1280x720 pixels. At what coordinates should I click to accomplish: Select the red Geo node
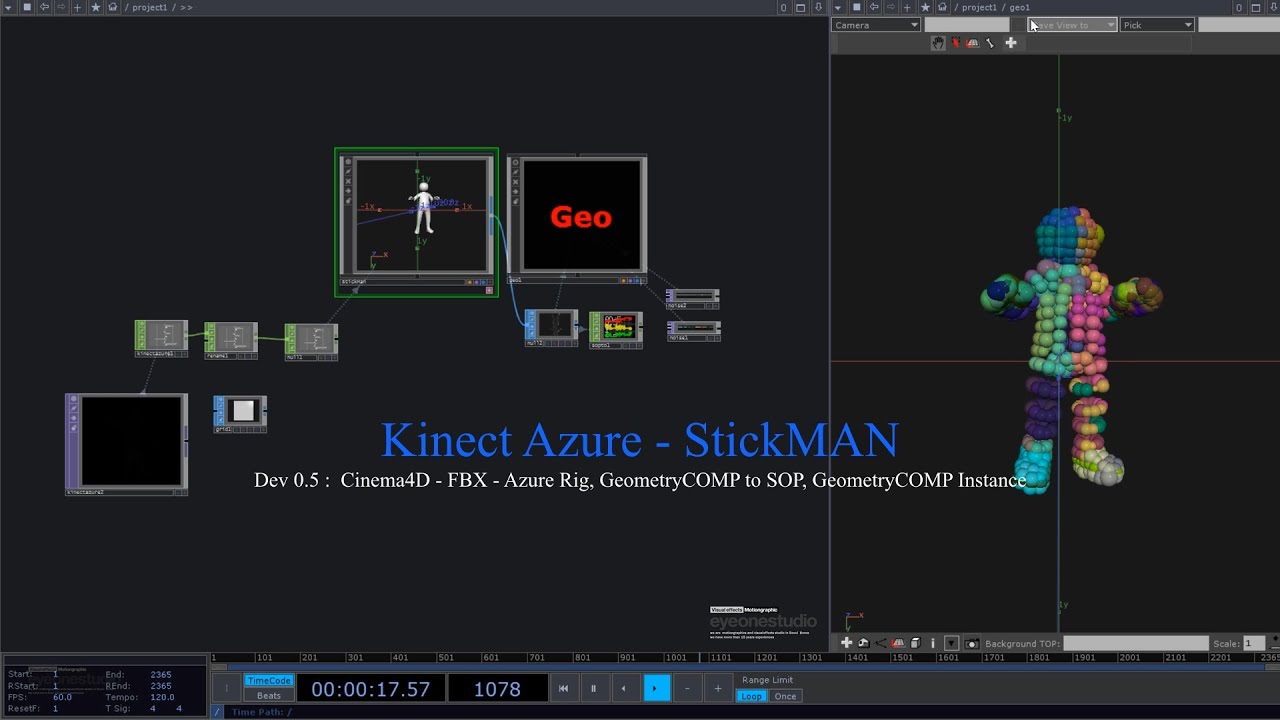click(x=577, y=219)
